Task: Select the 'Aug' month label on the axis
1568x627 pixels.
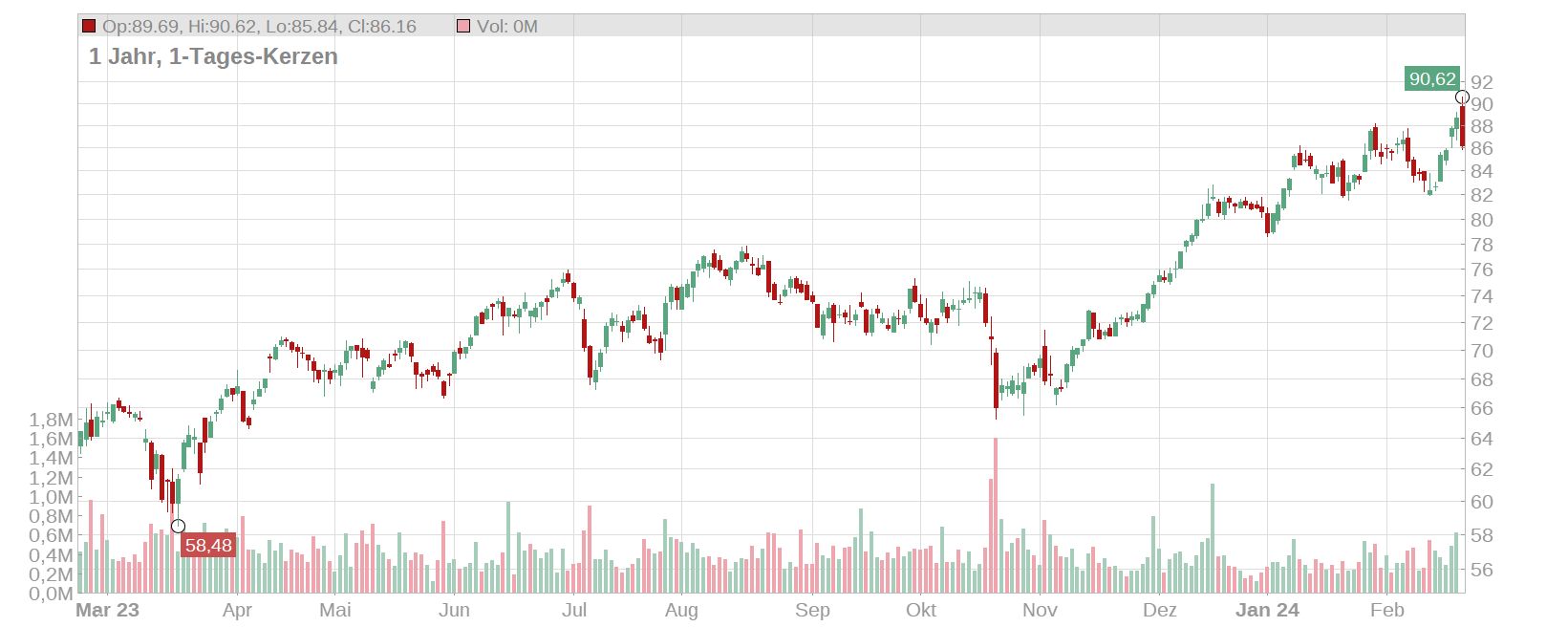Action: tap(681, 611)
